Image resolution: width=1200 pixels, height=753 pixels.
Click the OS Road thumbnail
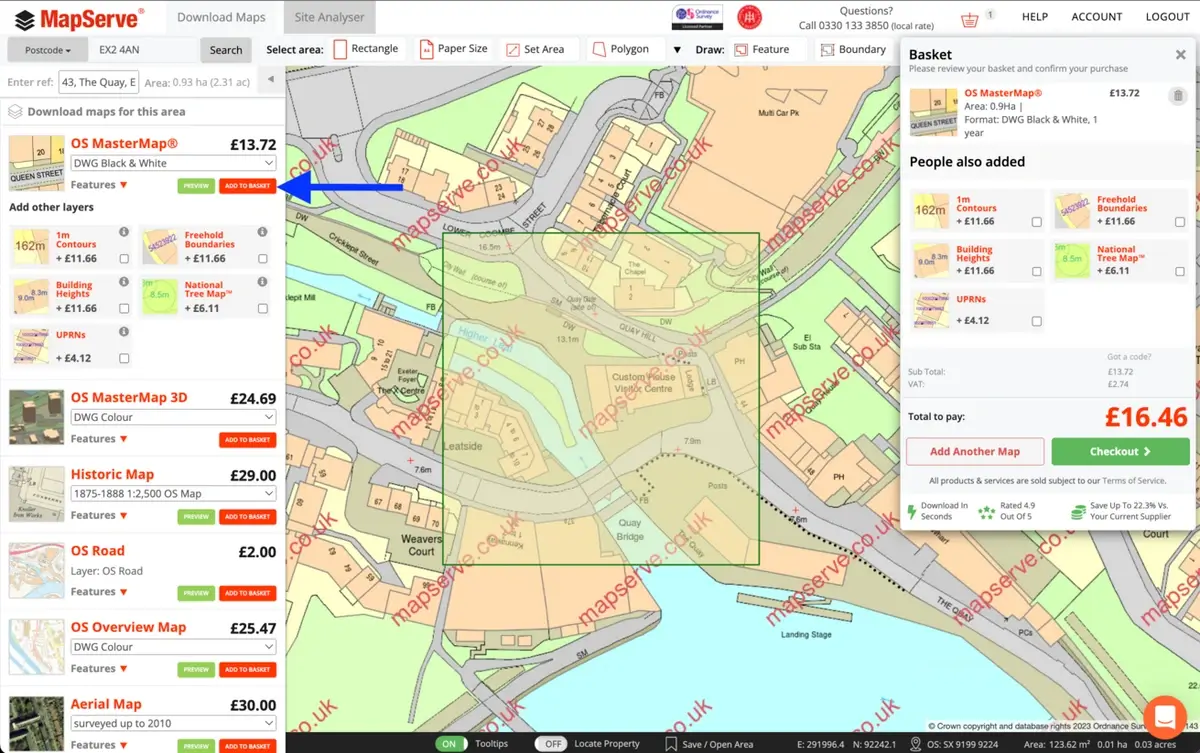click(x=36, y=571)
